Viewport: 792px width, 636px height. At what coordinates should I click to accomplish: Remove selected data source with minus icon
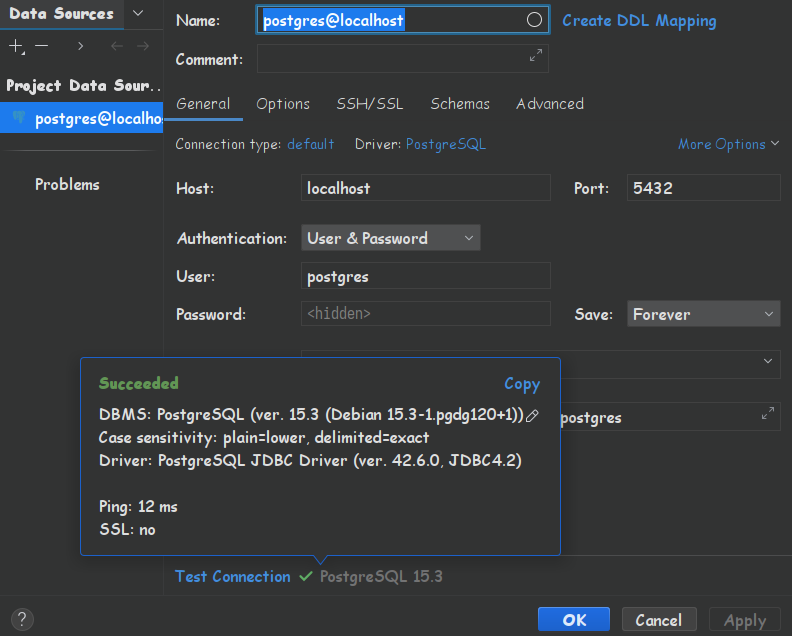pyautogui.click(x=41, y=46)
